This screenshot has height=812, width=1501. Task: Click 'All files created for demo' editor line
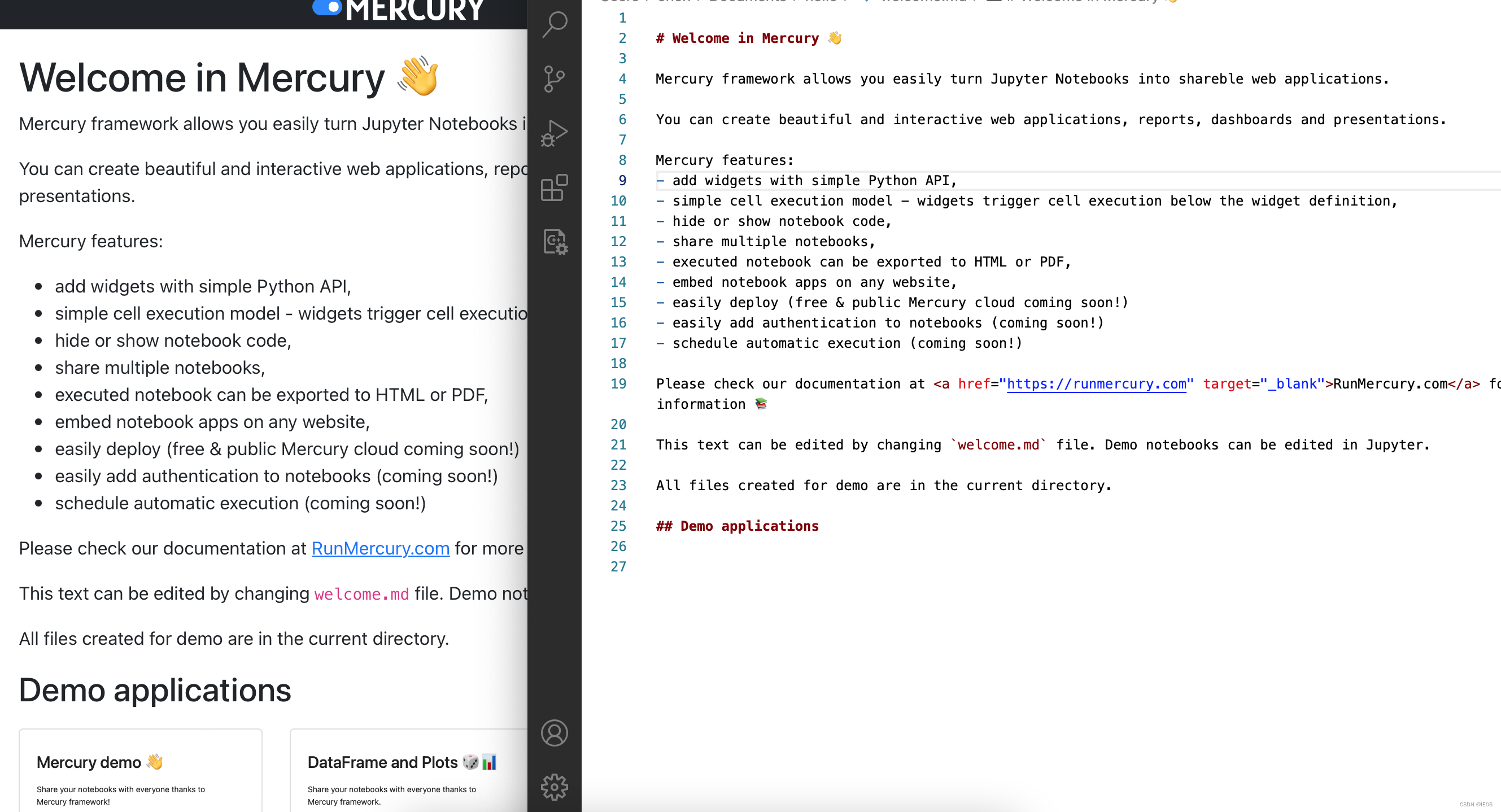pos(883,486)
